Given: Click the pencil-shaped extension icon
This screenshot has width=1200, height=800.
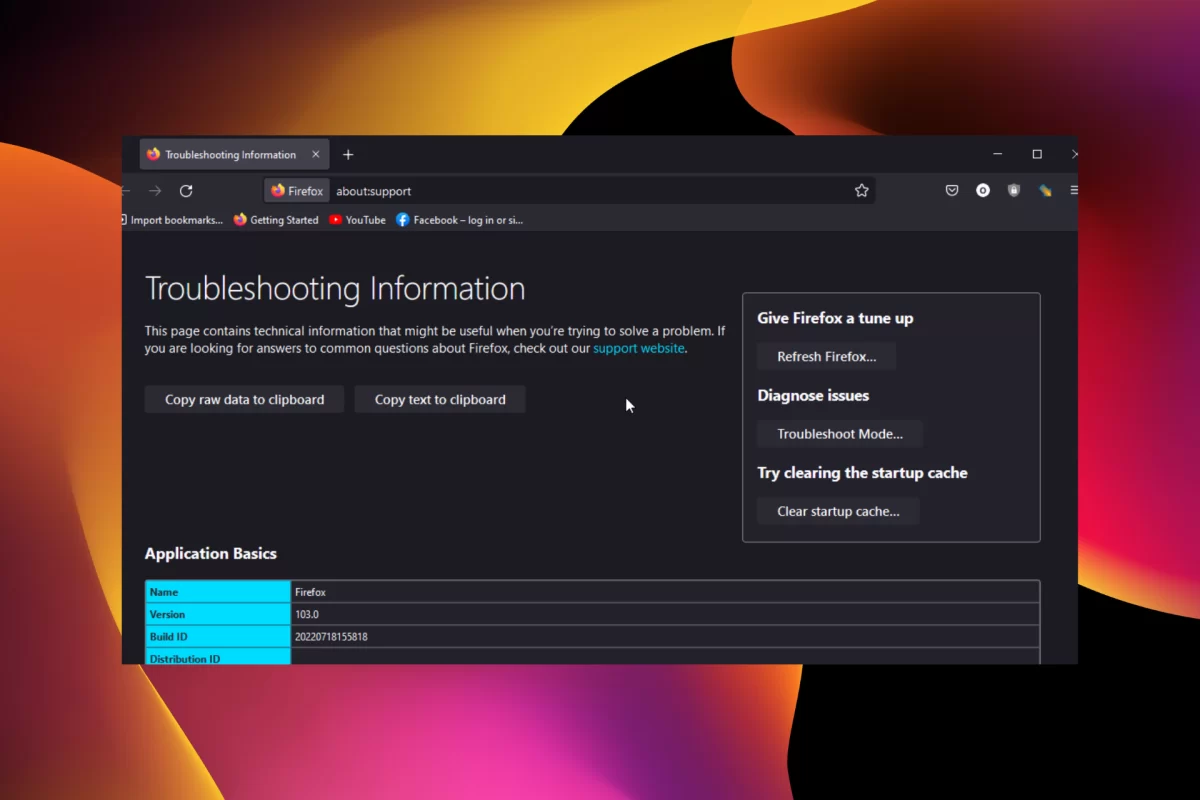Looking at the screenshot, I should pos(1044,190).
